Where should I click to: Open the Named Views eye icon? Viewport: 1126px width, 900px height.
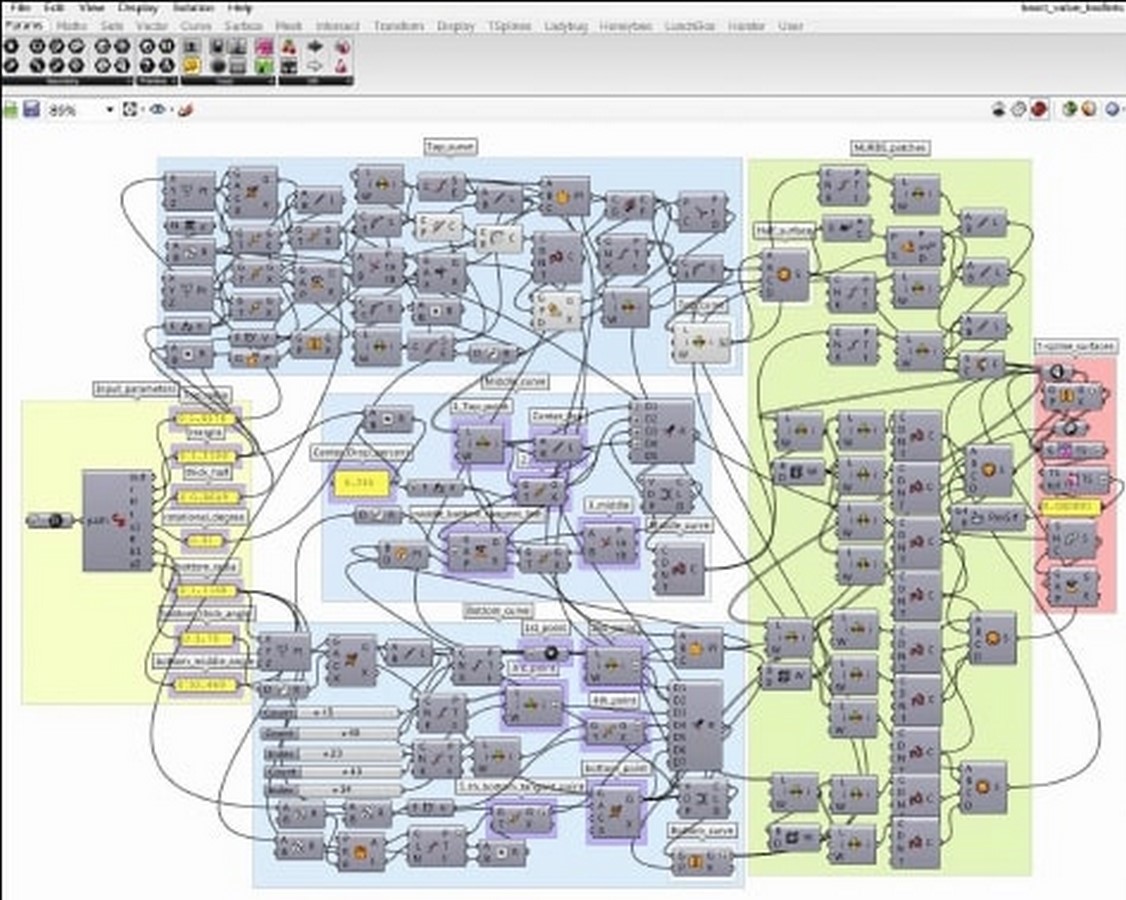pyautogui.click(x=158, y=109)
